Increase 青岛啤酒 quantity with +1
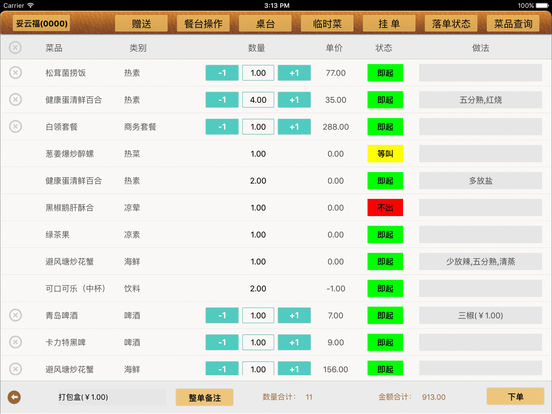Image resolution: width=552 pixels, height=414 pixels. (294, 315)
